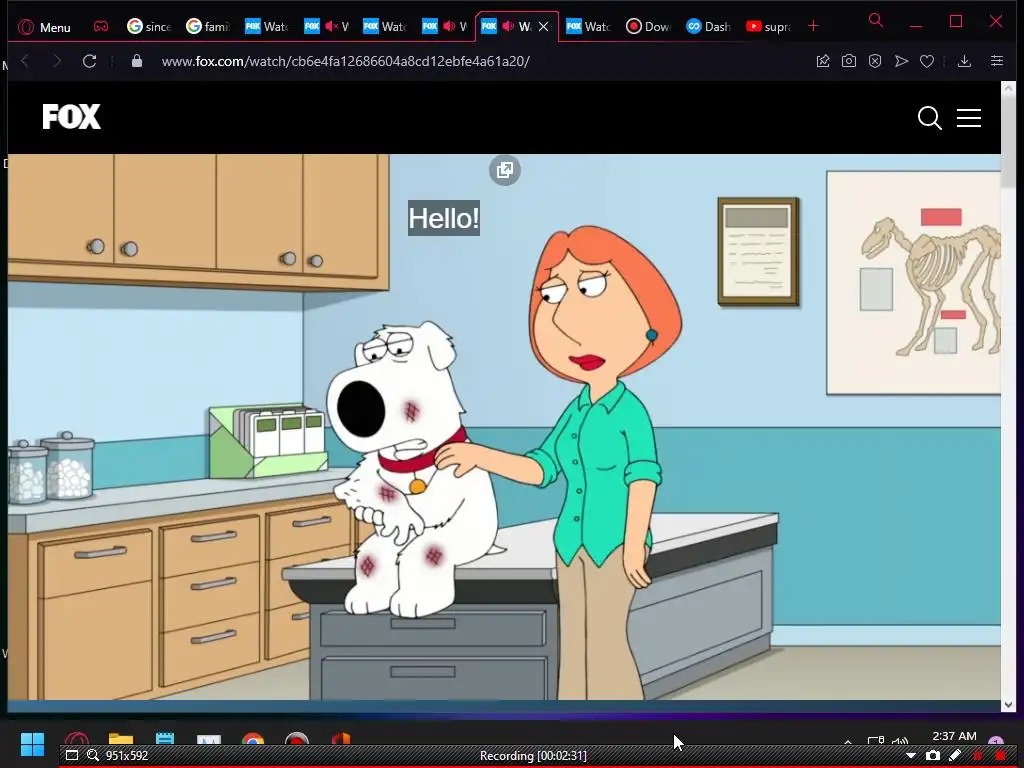Open the recorder pencil drawing tool
This screenshot has width=1024, height=768.
(x=955, y=756)
